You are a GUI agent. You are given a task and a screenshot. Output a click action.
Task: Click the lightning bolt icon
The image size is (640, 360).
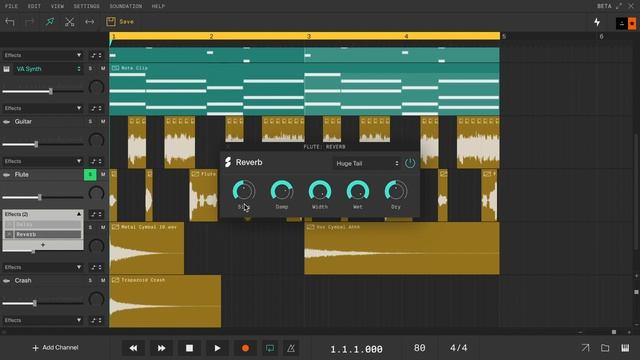597,22
